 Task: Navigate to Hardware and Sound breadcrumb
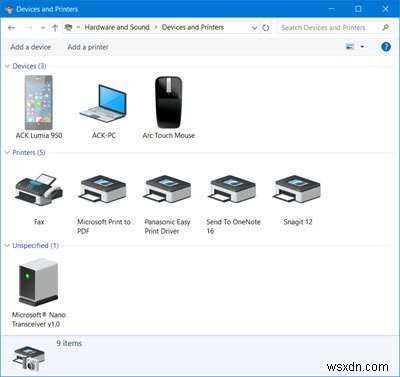117,27
